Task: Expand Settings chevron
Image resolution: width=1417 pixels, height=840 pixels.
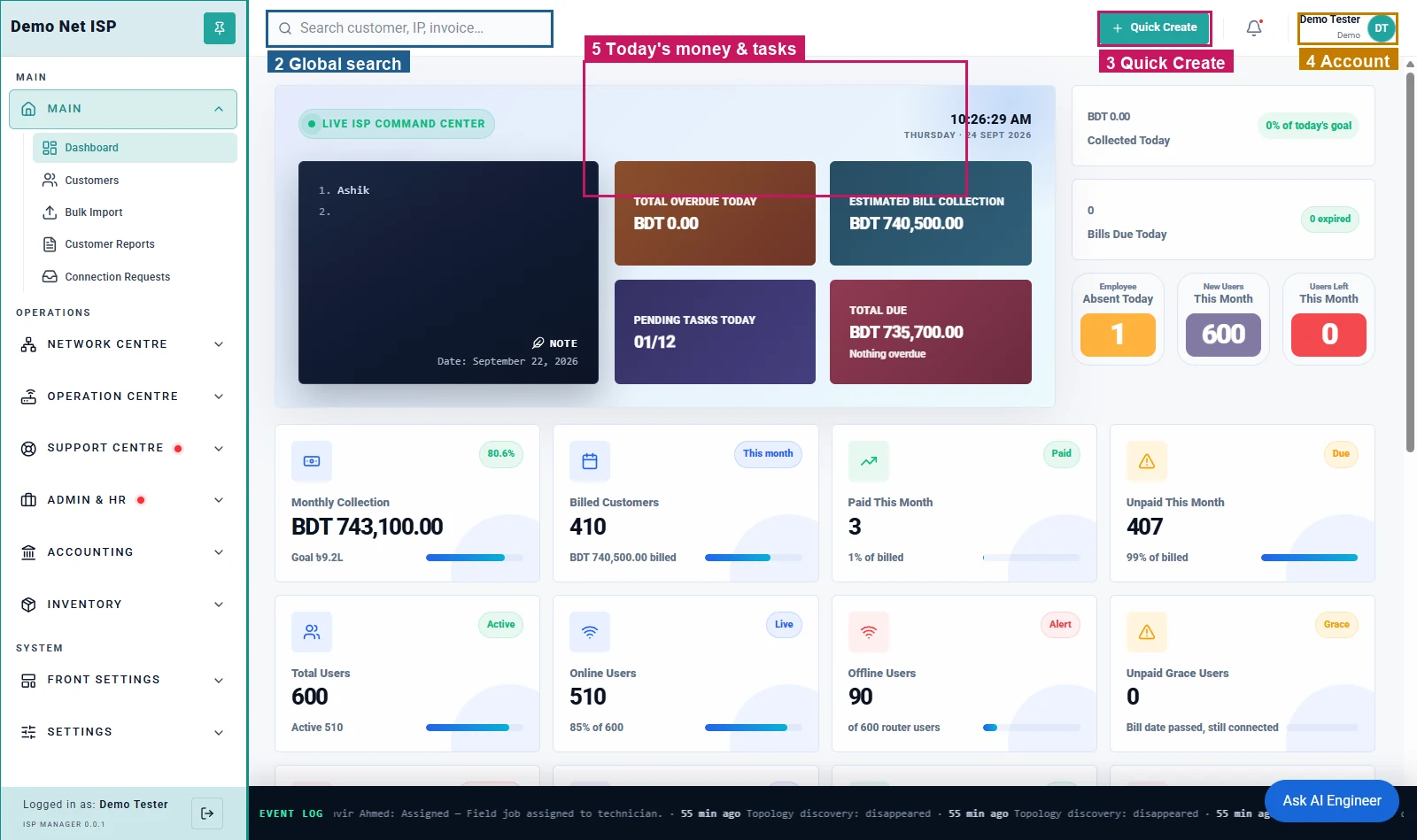Action: pyautogui.click(x=219, y=732)
